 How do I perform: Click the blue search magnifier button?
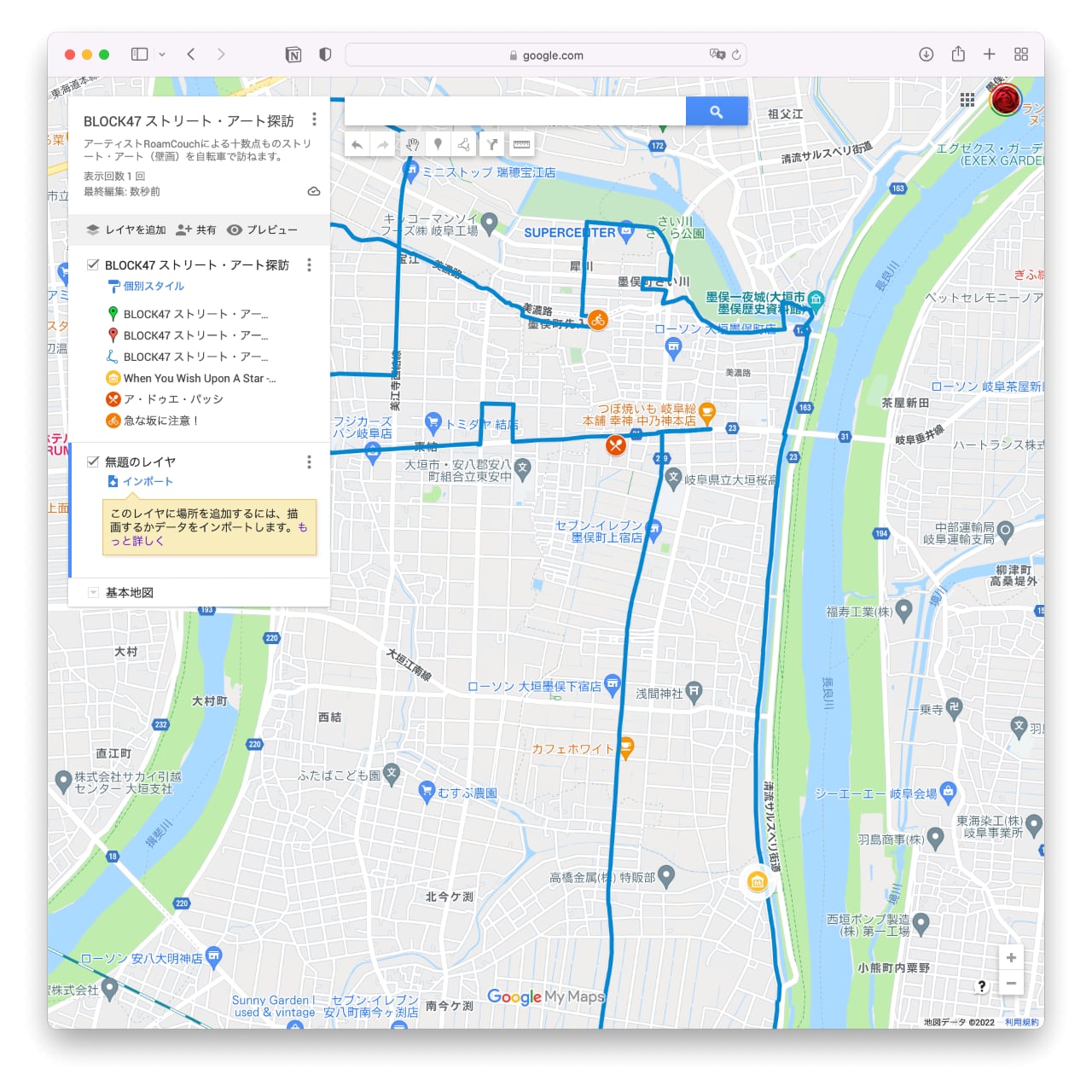[716, 112]
